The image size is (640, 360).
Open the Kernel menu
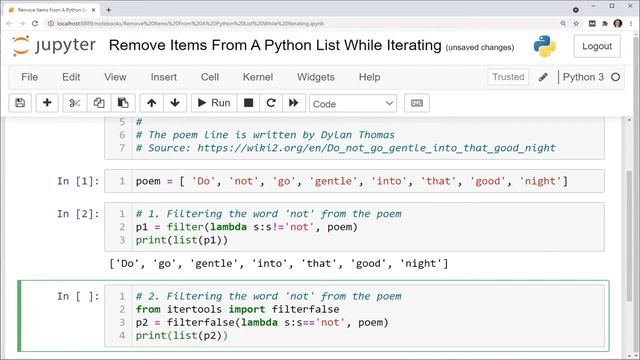point(258,77)
